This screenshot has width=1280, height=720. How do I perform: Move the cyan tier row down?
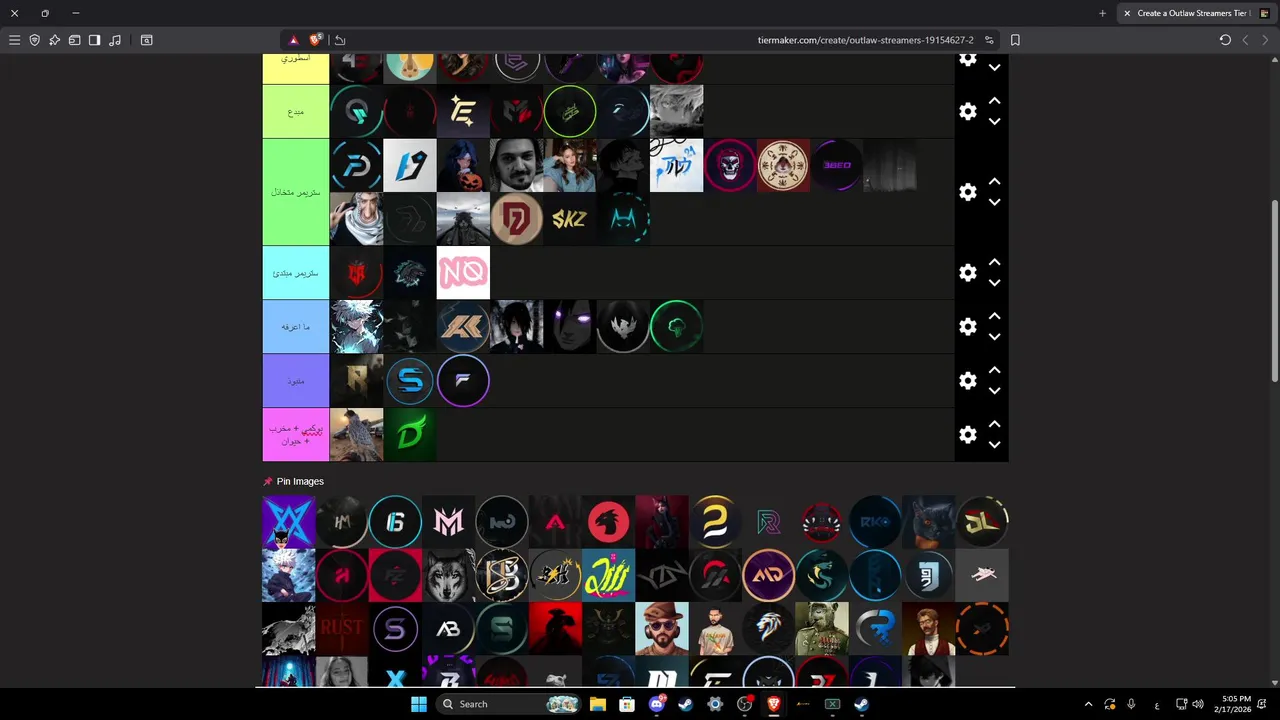994,283
